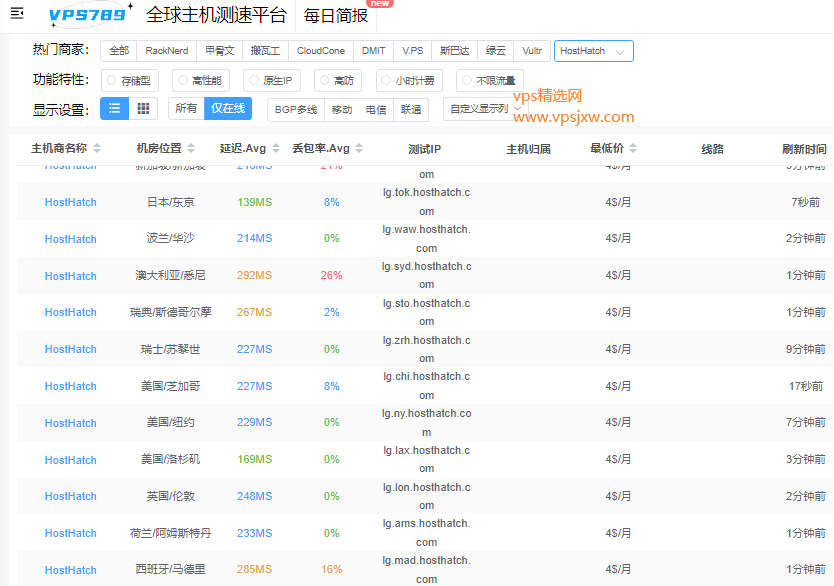This screenshot has width=834, height=586.
Task: Expand the 自定义显示列 dropdown
Action: click(x=485, y=109)
